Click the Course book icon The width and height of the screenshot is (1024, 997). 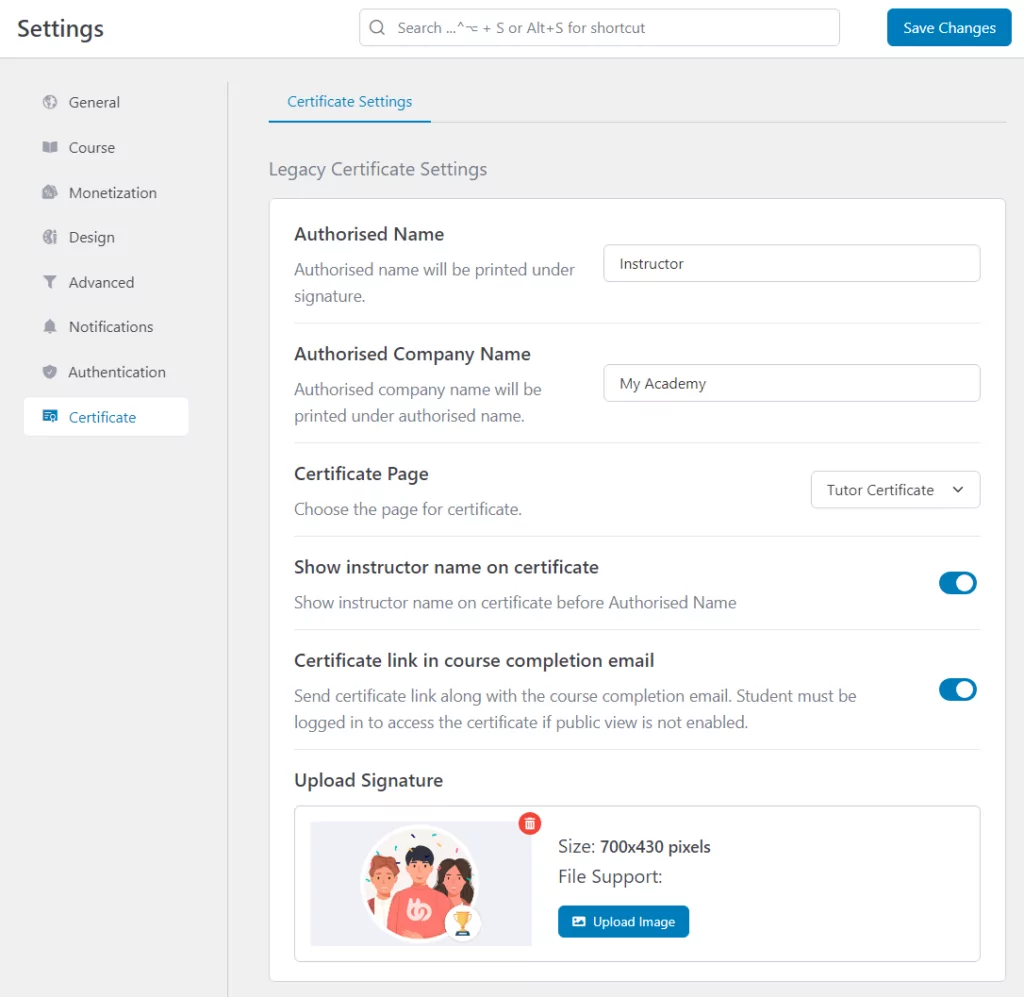point(50,147)
